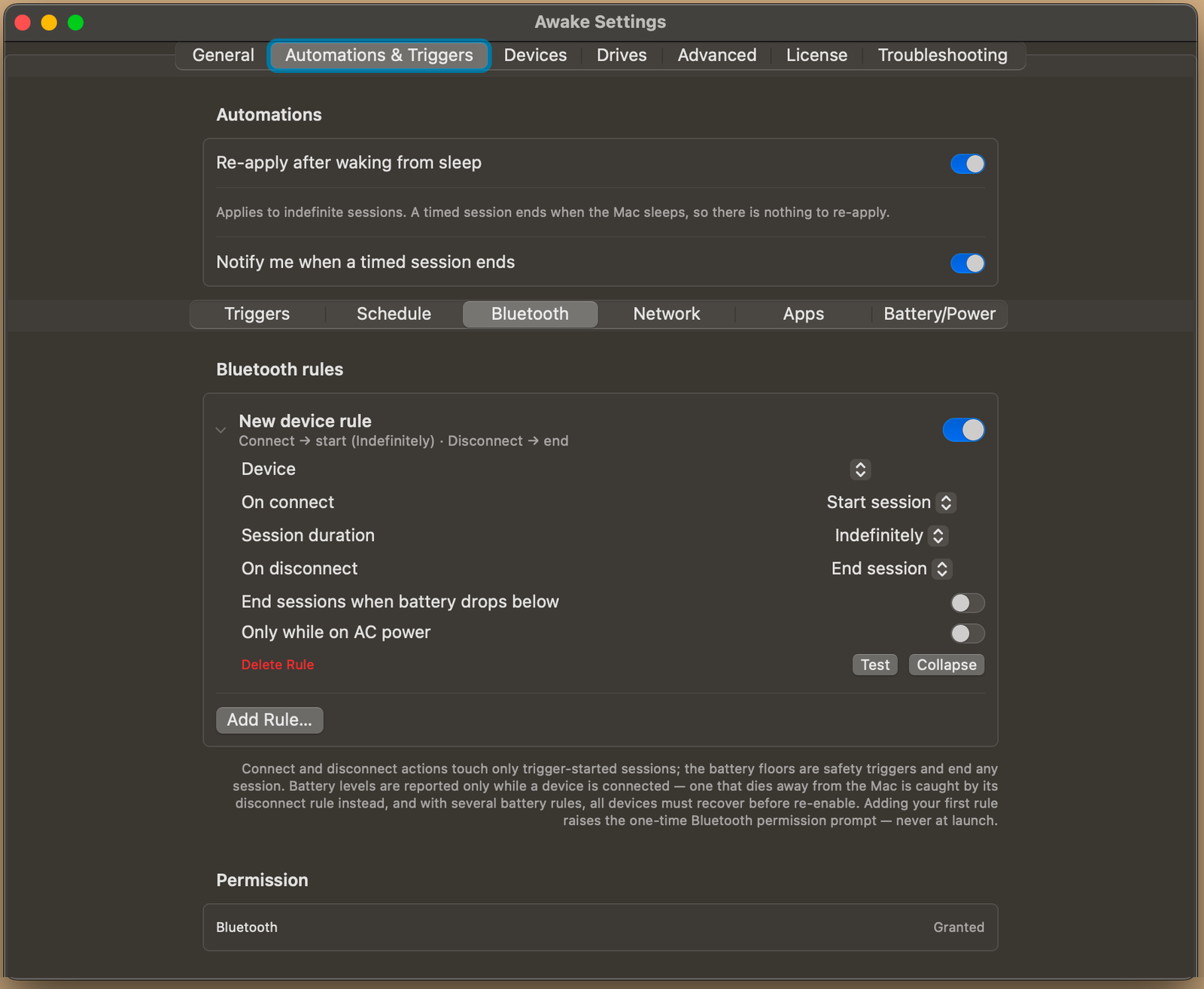Toggle Notify me when a timed session ends
Image resolution: width=1204 pixels, height=989 pixels.
(967, 263)
